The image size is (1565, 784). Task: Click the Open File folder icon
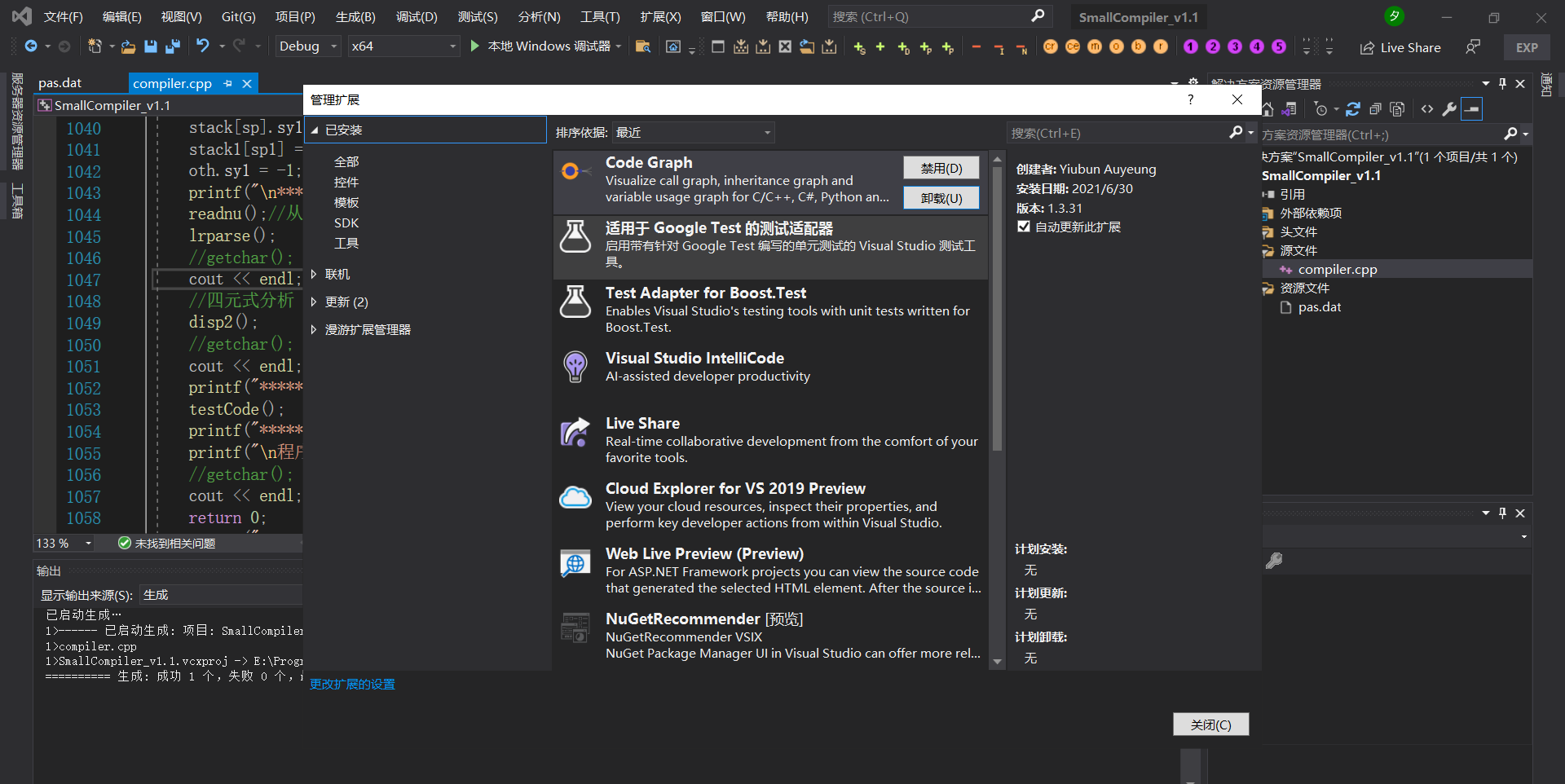coord(128,46)
